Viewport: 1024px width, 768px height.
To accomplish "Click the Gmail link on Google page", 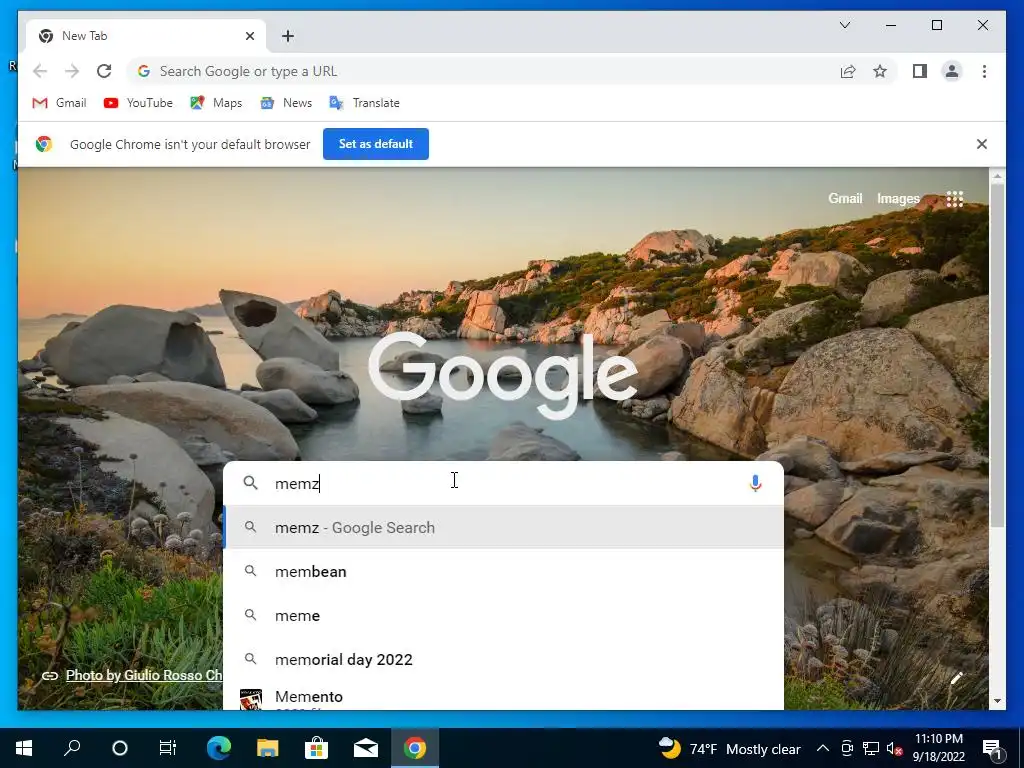I will (845, 198).
